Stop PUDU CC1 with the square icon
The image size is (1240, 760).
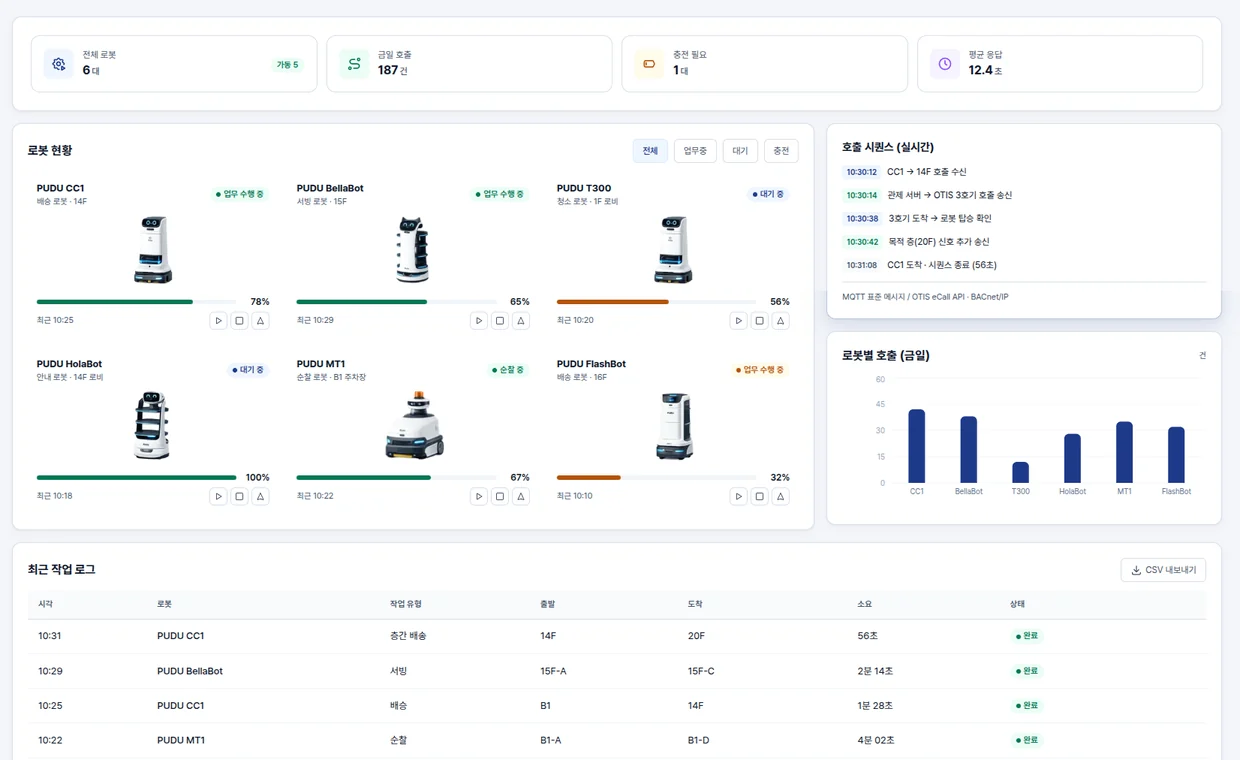[239, 321]
